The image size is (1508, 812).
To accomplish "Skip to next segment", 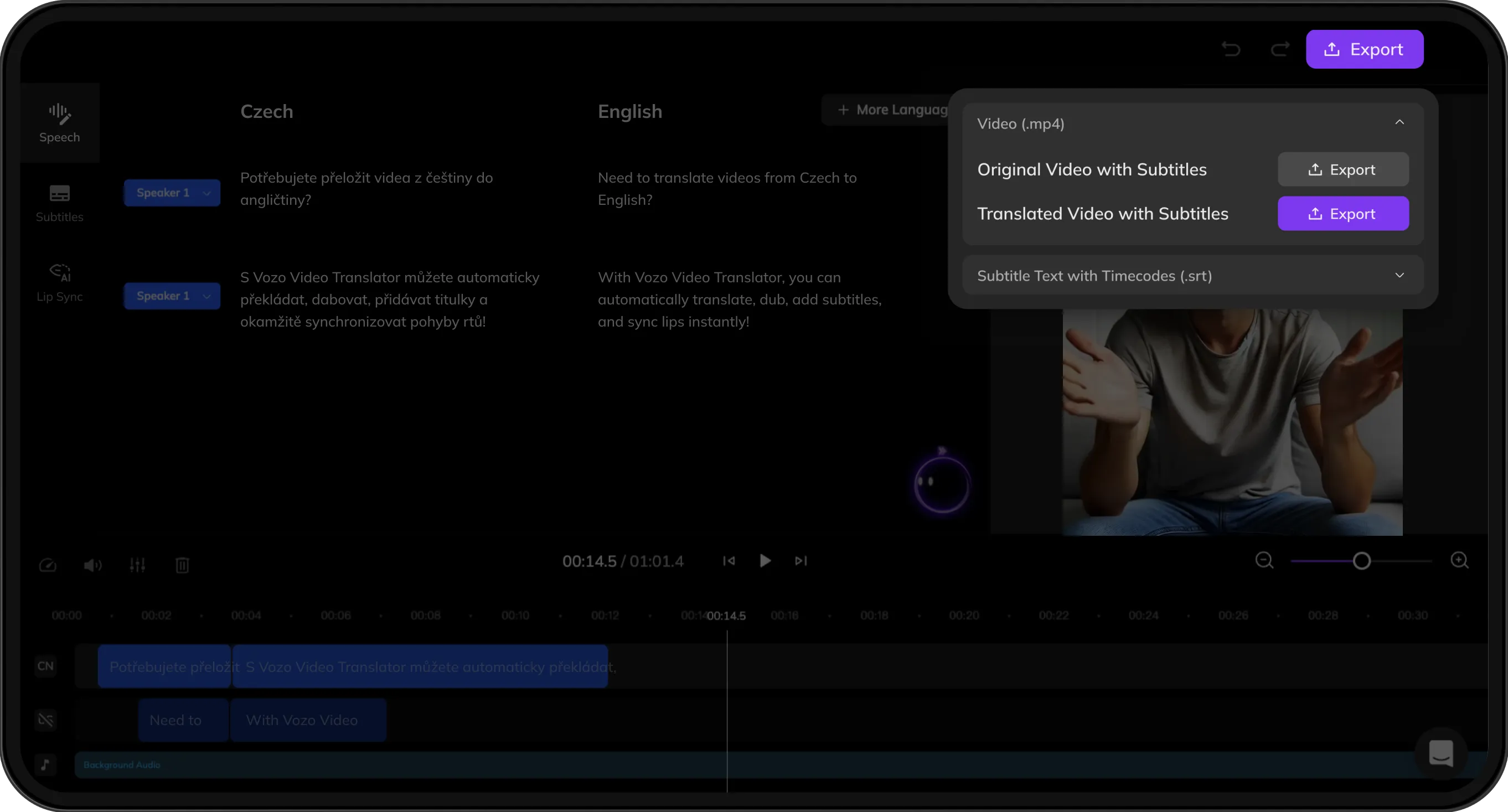I will click(801, 561).
